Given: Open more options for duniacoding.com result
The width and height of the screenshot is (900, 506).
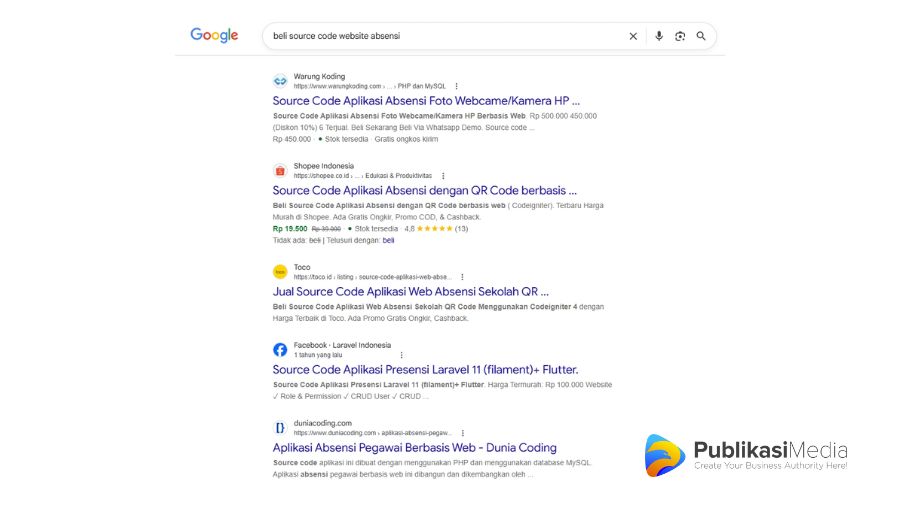Looking at the screenshot, I should [x=463, y=433].
